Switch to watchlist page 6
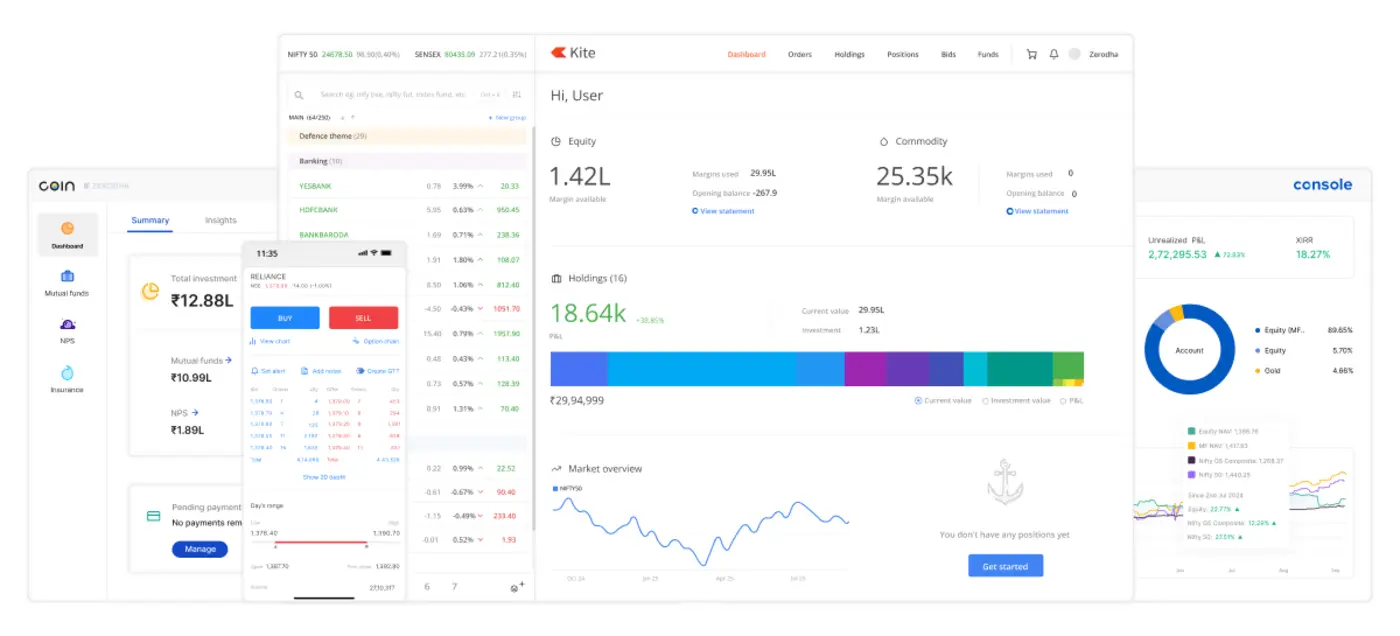 tap(427, 586)
